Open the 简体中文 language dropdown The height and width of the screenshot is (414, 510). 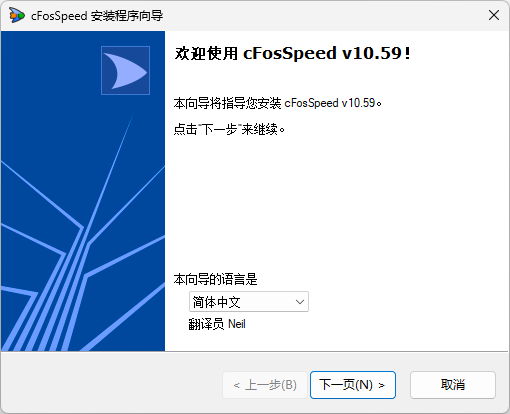[x=249, y=302]
